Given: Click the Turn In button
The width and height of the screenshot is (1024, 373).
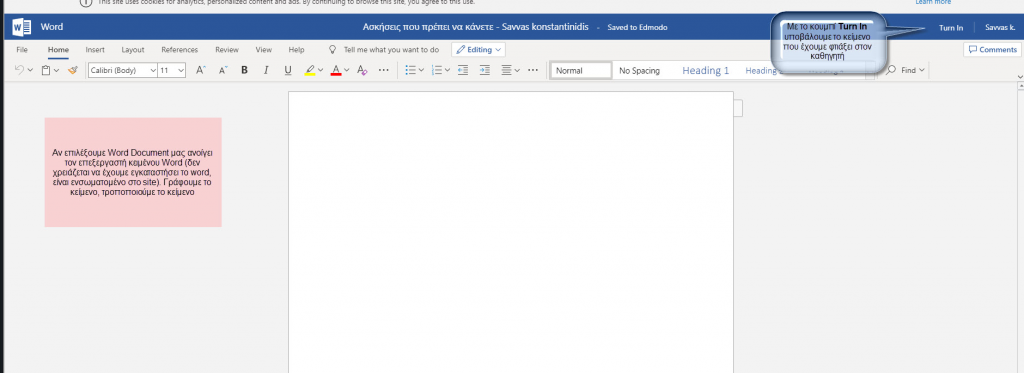Looking at the screenshot, I should tap(950, 27).
